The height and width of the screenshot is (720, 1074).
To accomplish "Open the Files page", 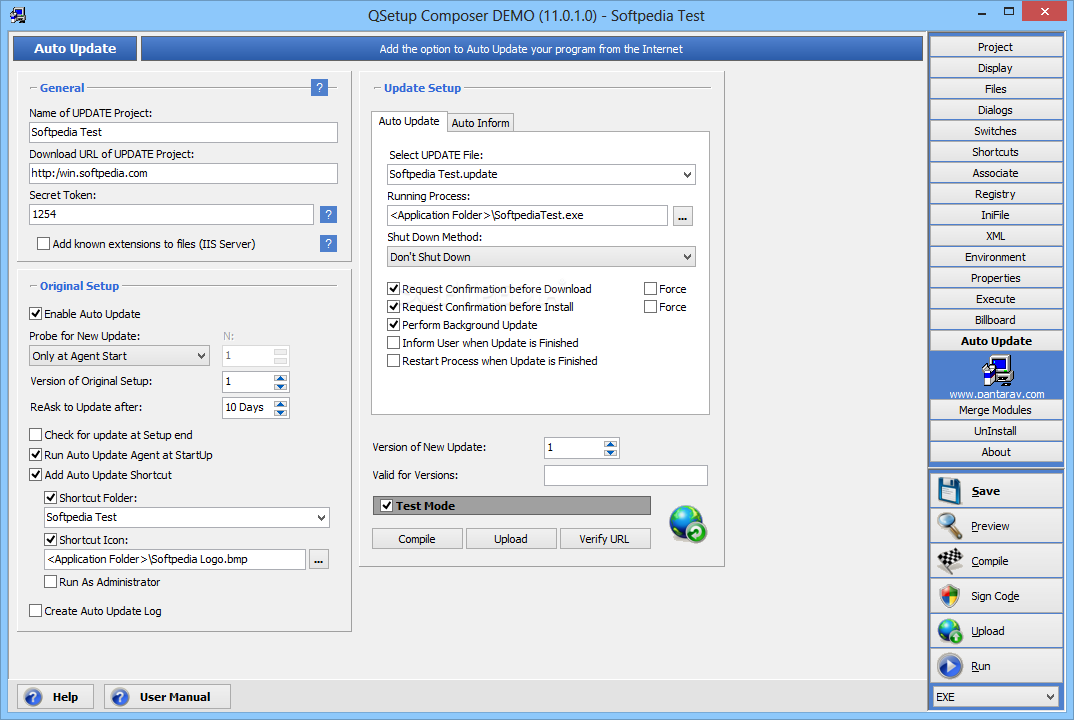I will click(x=996, y=89).
